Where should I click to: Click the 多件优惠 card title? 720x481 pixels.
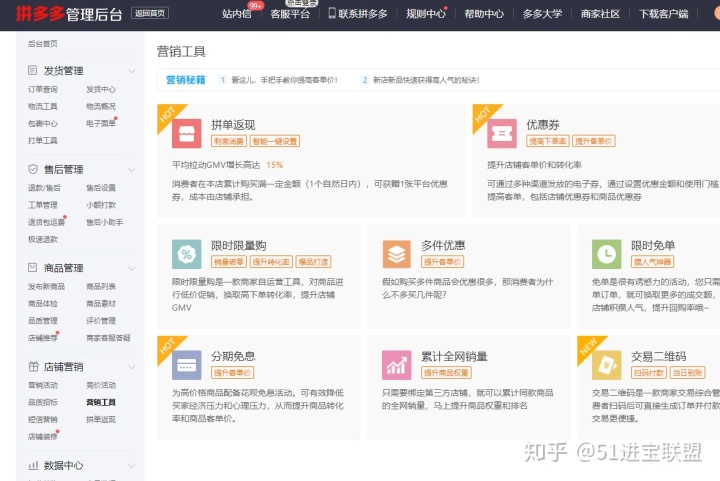443,246
